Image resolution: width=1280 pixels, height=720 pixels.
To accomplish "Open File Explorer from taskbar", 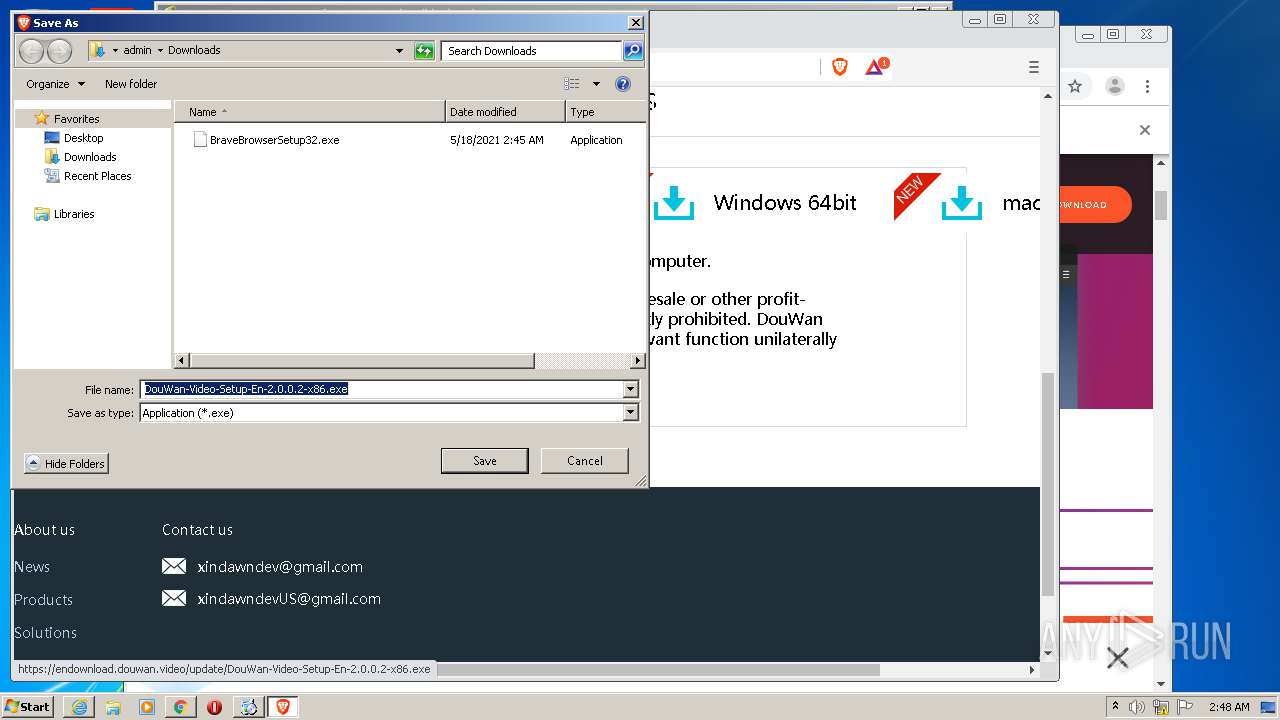I will point(113,707).
